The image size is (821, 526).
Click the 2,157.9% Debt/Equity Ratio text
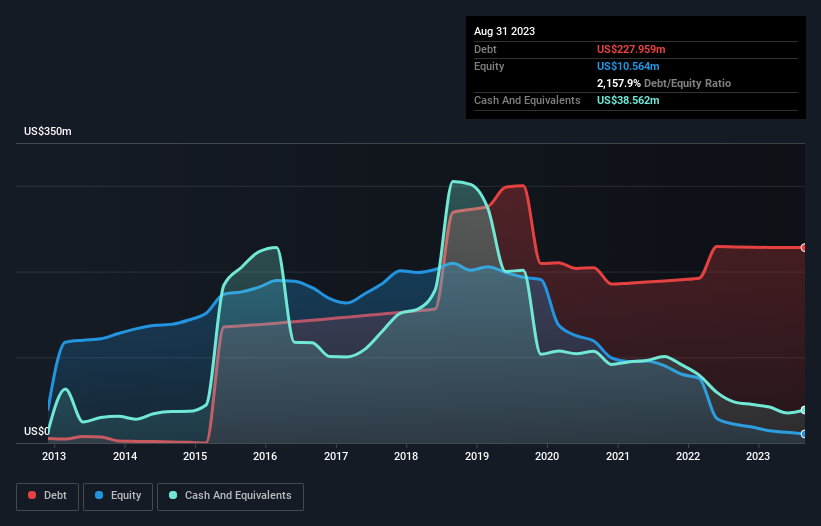664,83
